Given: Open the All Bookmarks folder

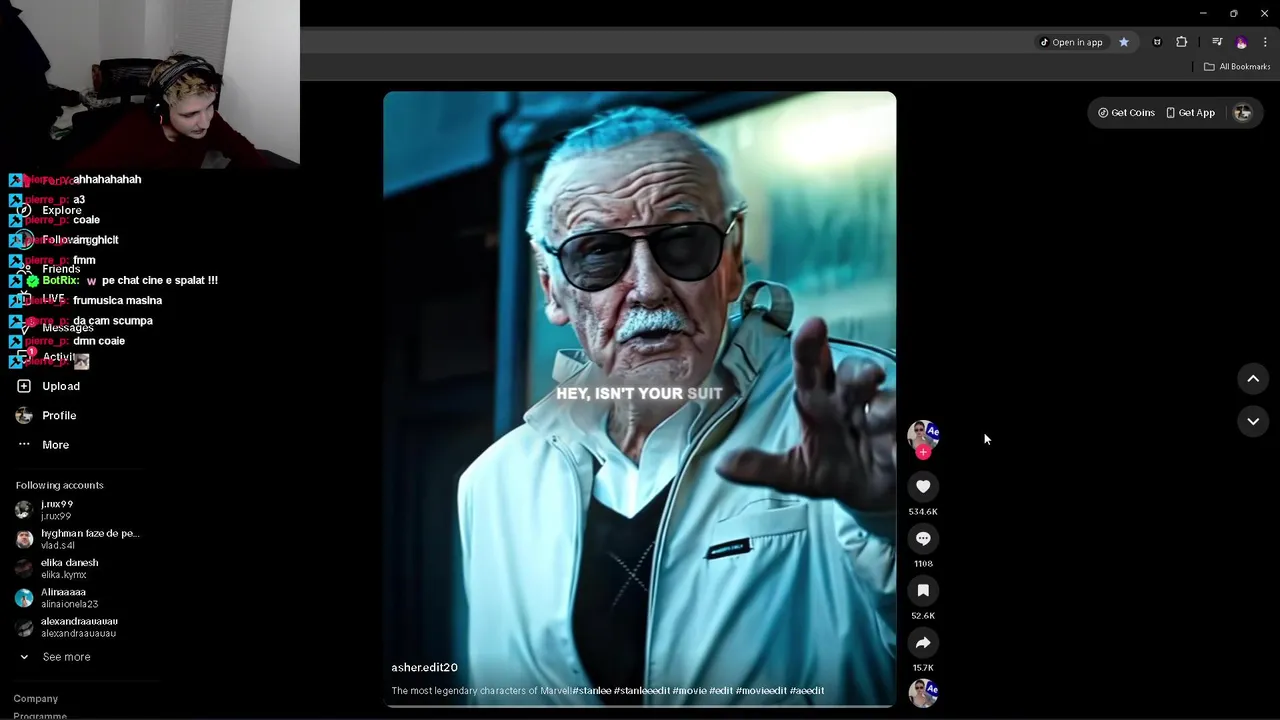Looking at the screenshot, I should pos(1237,67).
